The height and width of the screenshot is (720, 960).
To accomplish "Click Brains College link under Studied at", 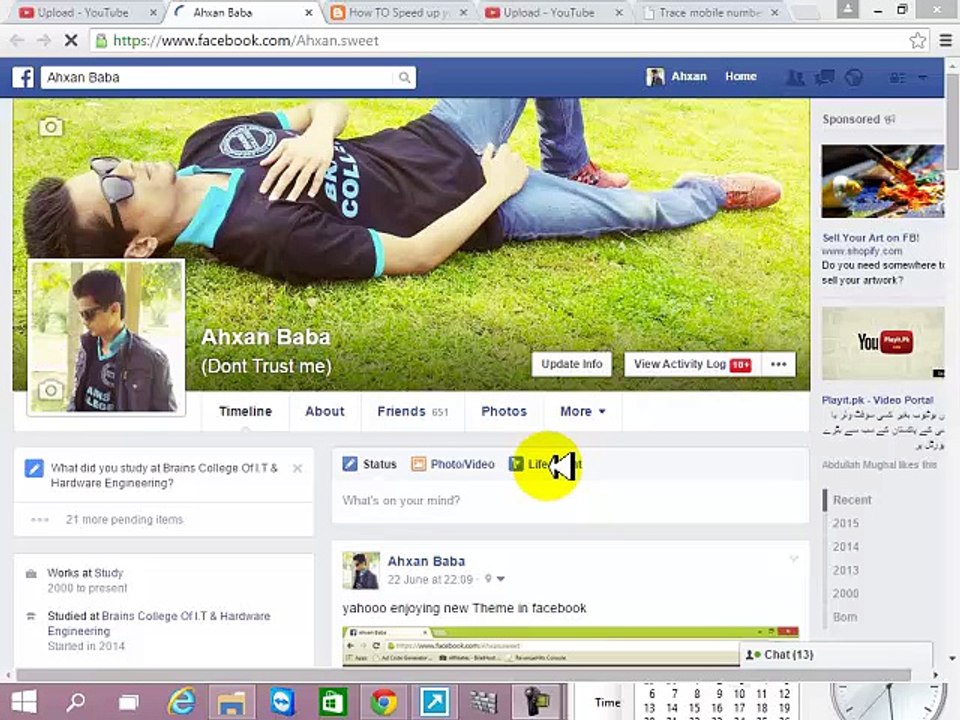I will (159, 623).
